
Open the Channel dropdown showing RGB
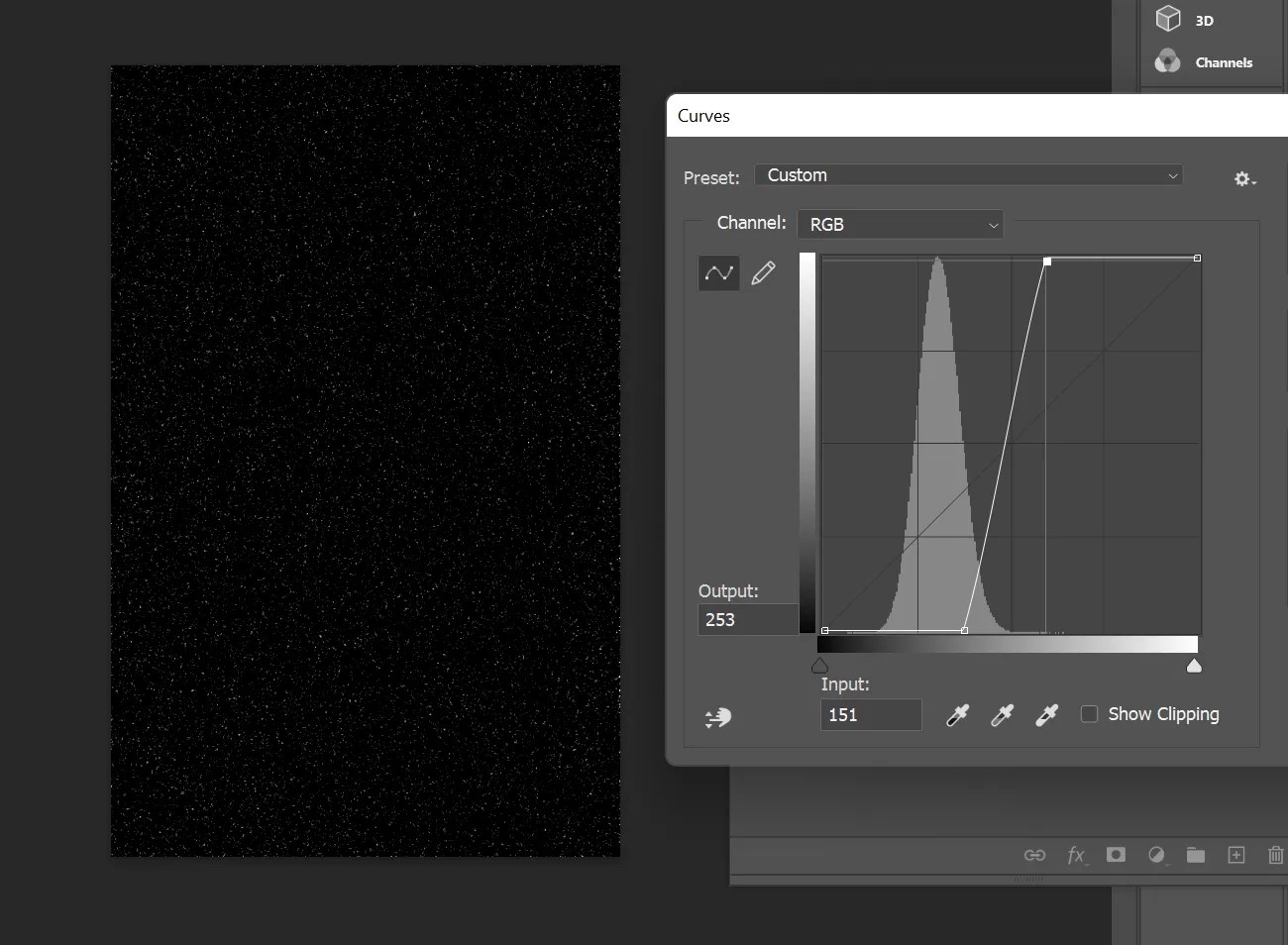pyautogui.click(x=901, y=225)
